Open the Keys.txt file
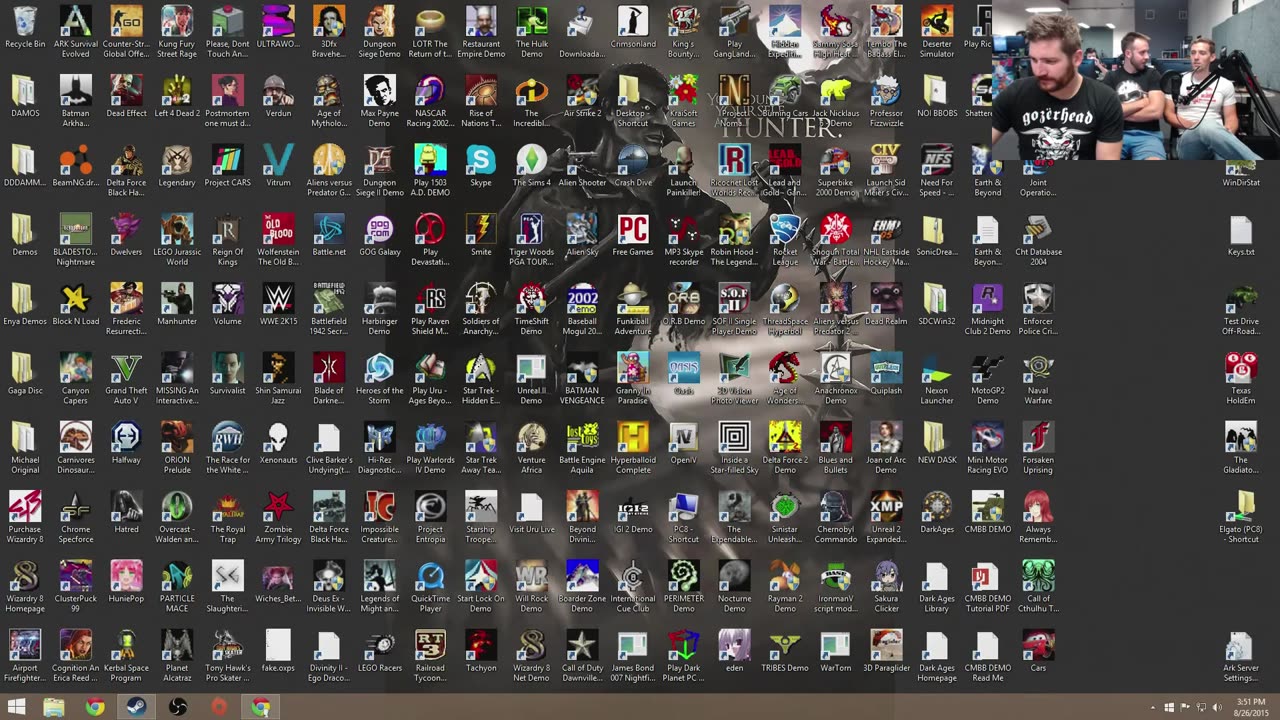This screenshot has width=1280, height=720. coord(1241,235)
